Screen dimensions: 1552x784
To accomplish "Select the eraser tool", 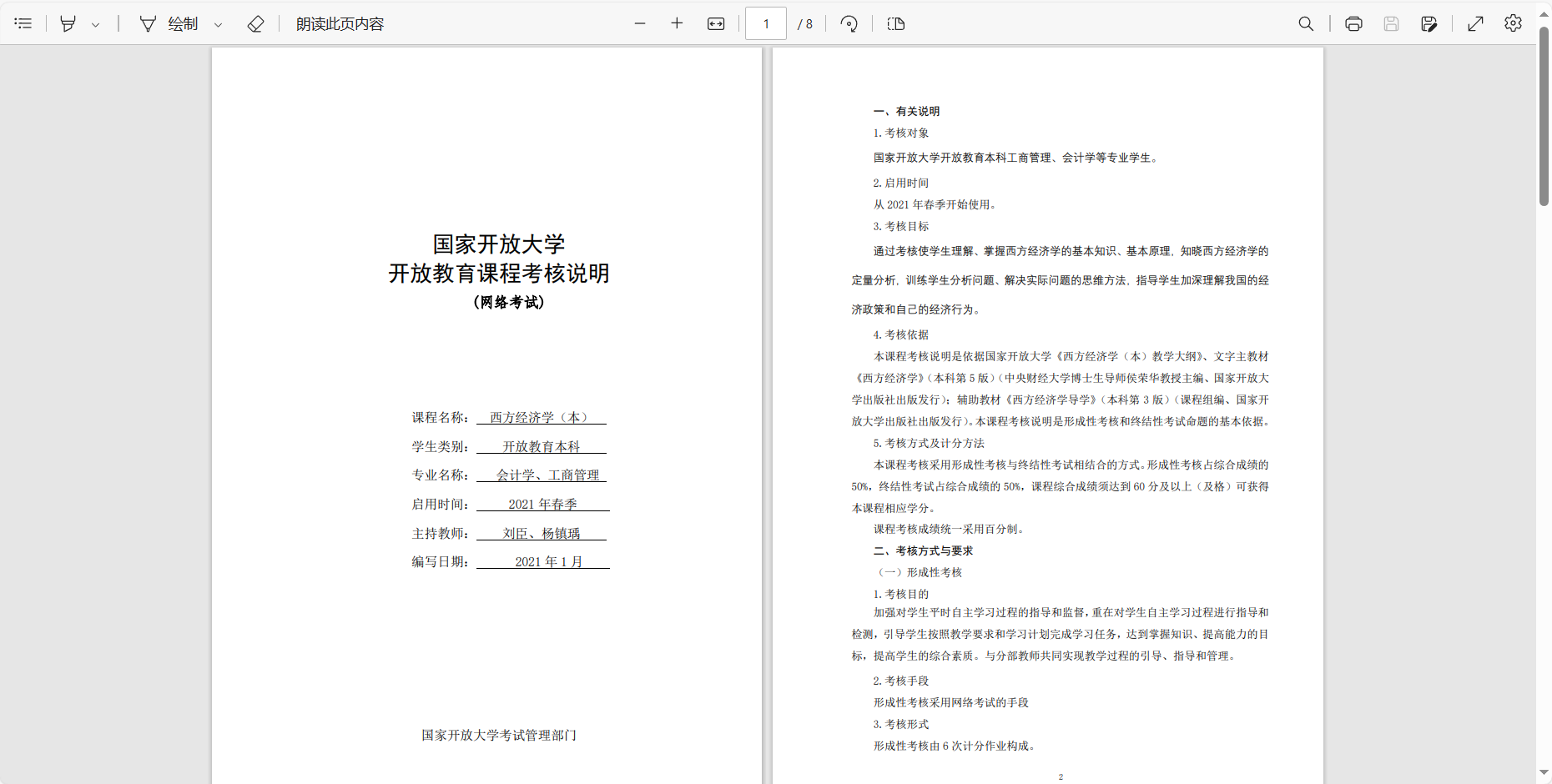I will point(255,23).
